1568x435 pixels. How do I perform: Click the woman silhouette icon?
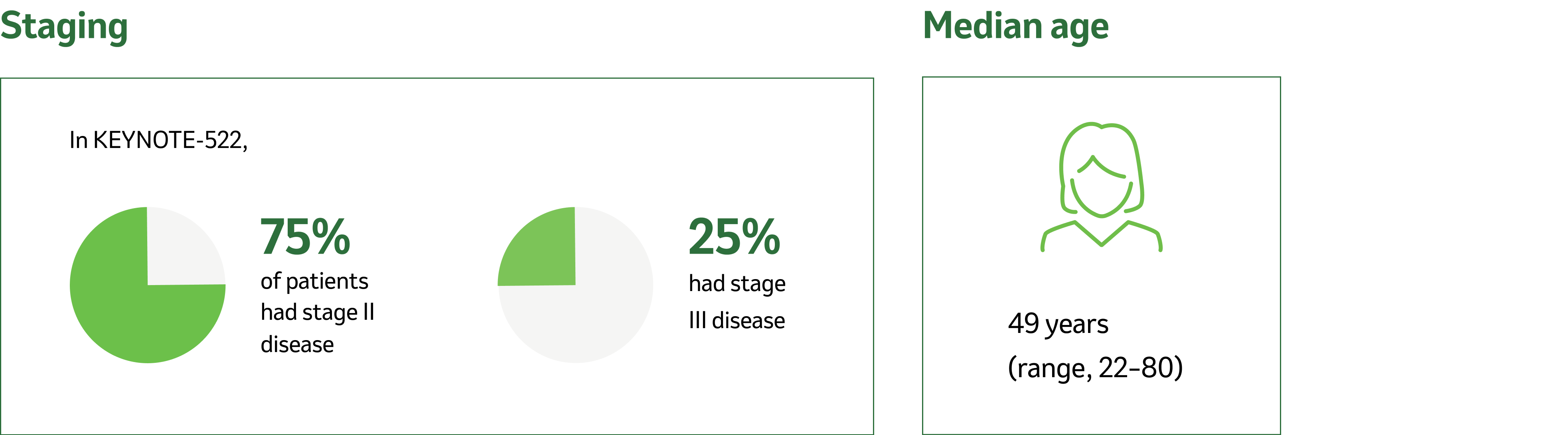[x=1101, y=187]
